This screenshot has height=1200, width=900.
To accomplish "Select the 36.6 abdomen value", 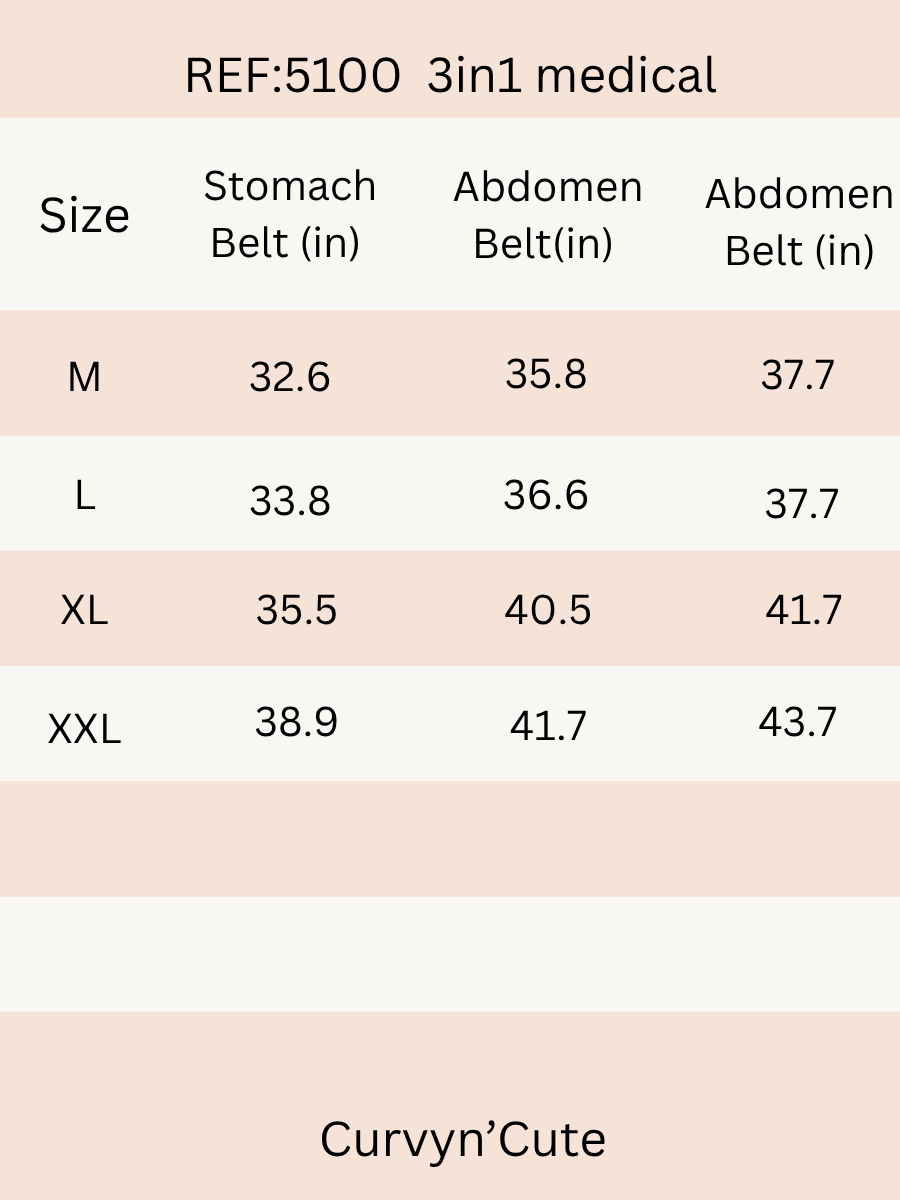I will [546, 495].
